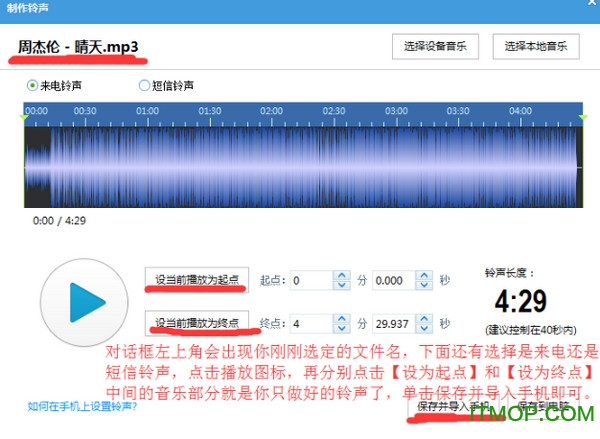Viewport: 600px width, 439px height.
Task: Increase end point minutes with up arrow
Action: click(342, 319)
